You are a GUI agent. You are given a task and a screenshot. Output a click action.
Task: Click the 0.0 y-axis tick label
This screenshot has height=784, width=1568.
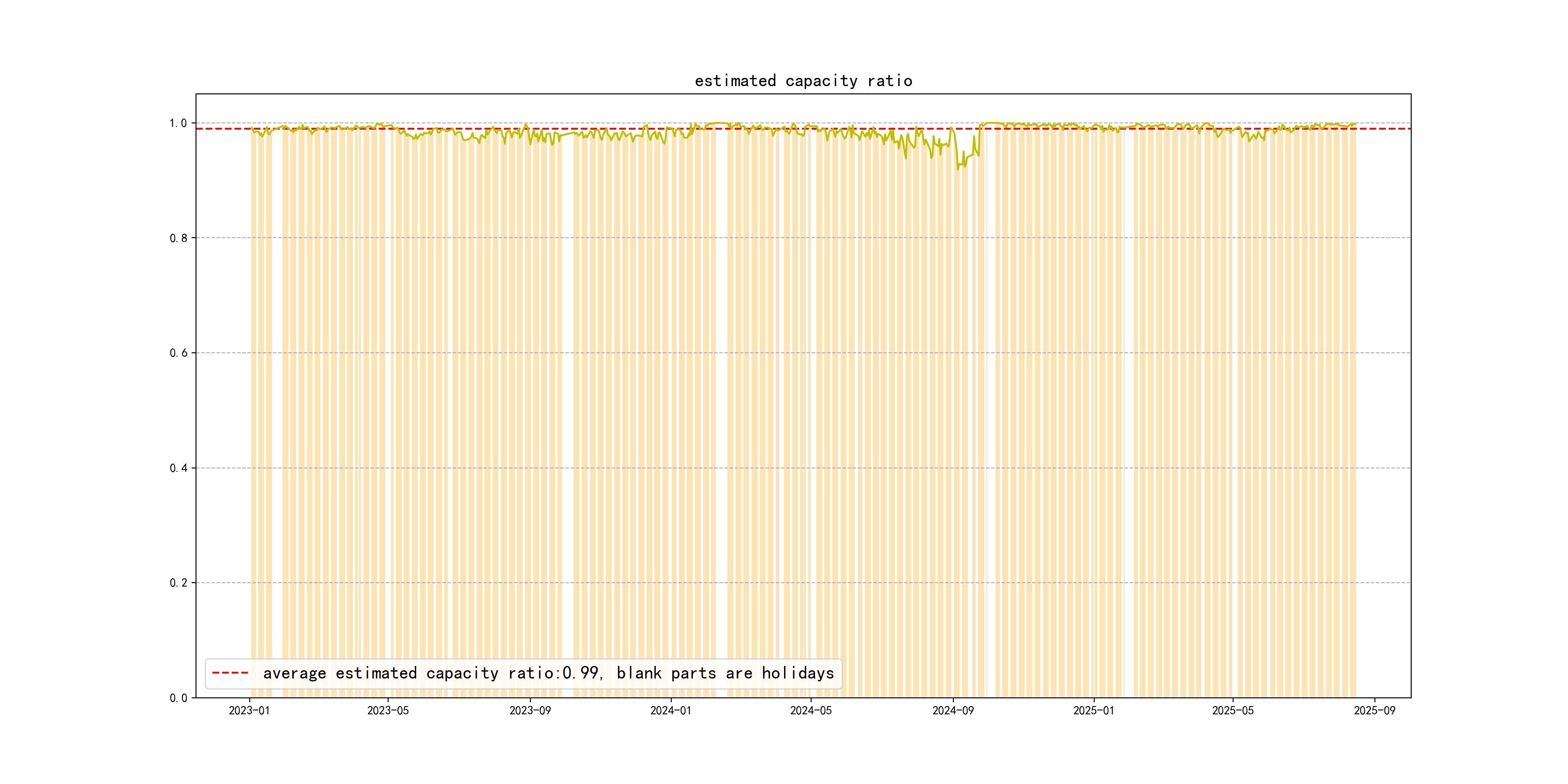click(x=178, y=697)
